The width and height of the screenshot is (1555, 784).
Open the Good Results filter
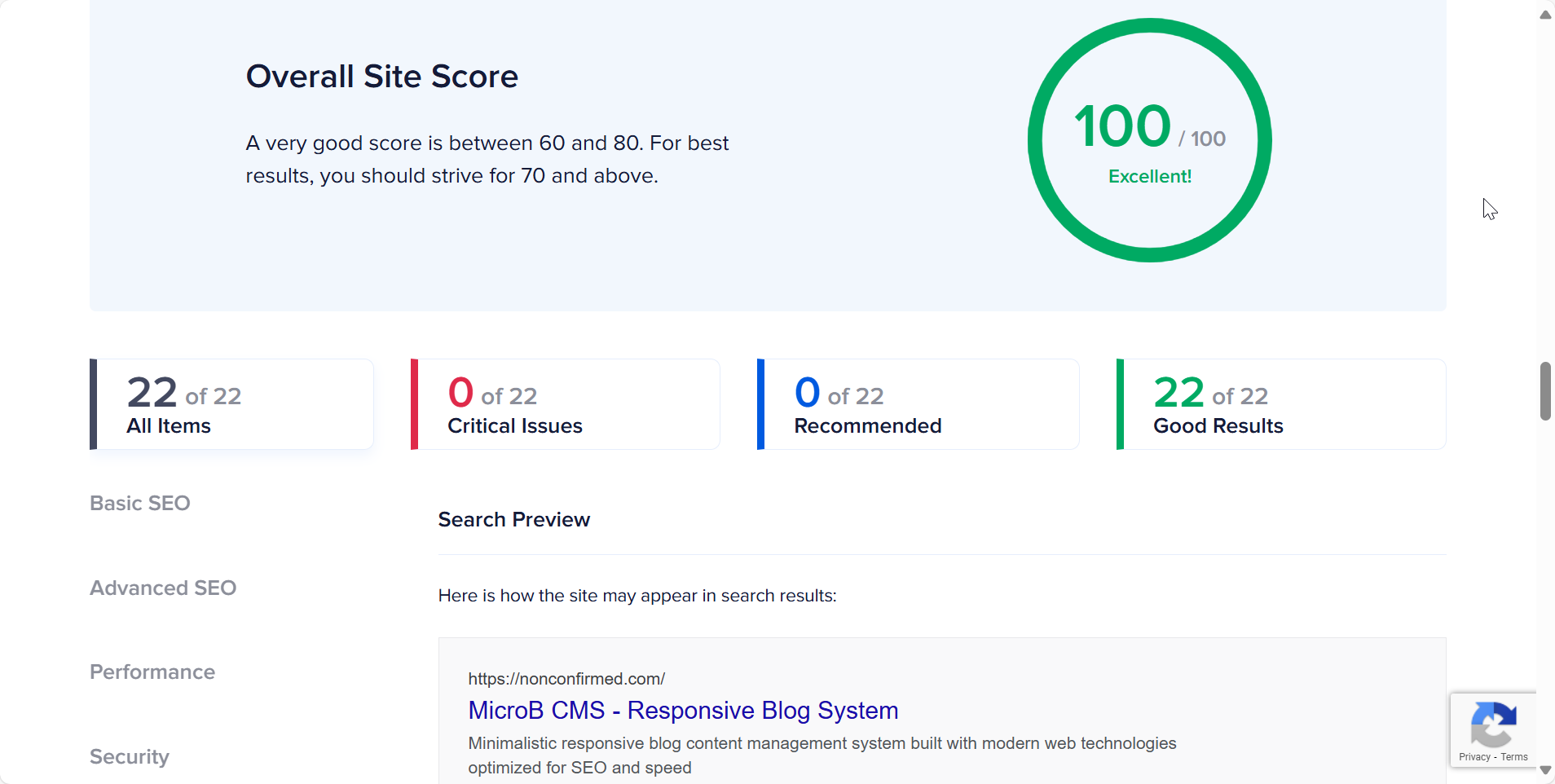pos(1281,404)
